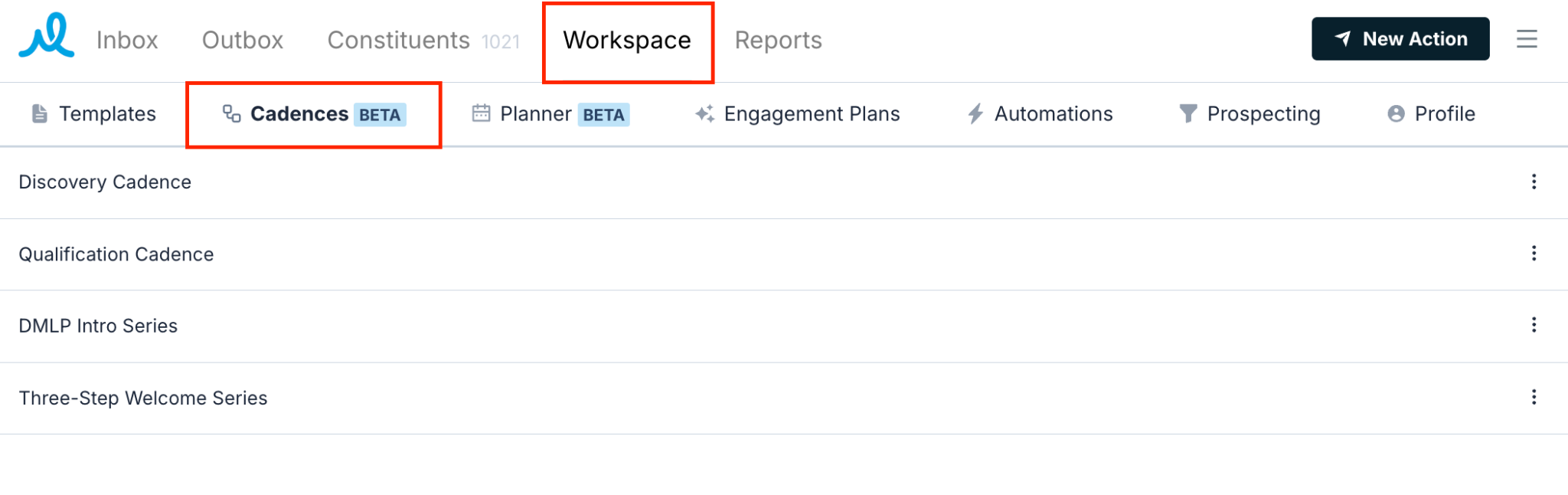Screen dimensions: 1568x495
Task: Select the Constituents tab
Action: 423,40
